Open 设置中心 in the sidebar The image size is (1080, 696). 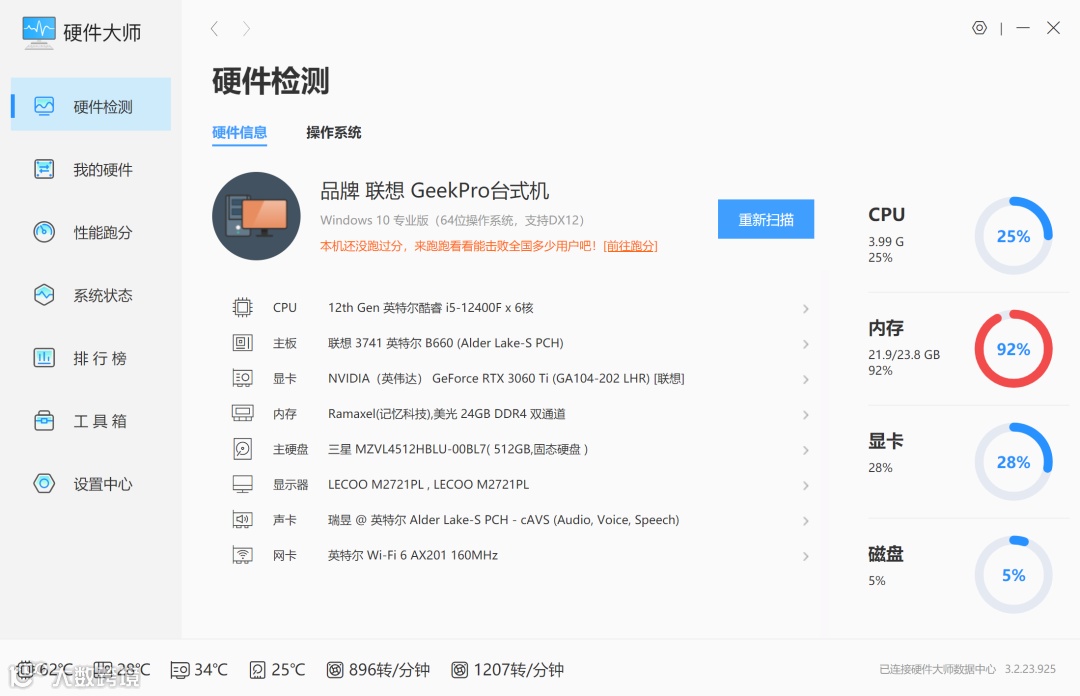[x=91, y=484]
